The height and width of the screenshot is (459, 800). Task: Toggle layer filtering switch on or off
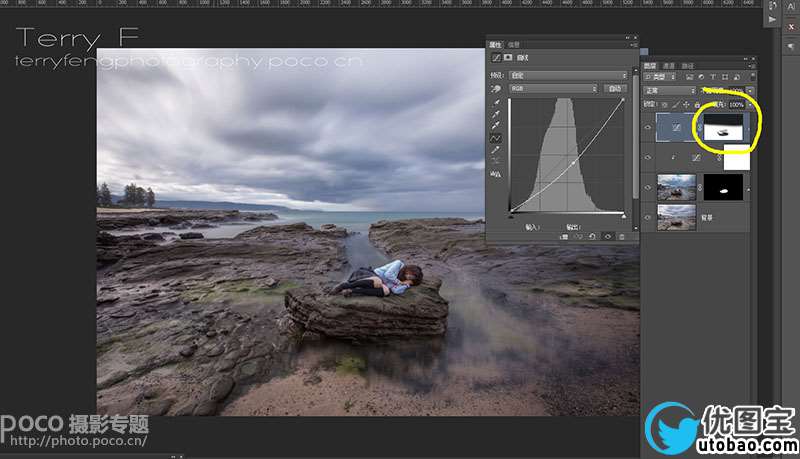753,76
